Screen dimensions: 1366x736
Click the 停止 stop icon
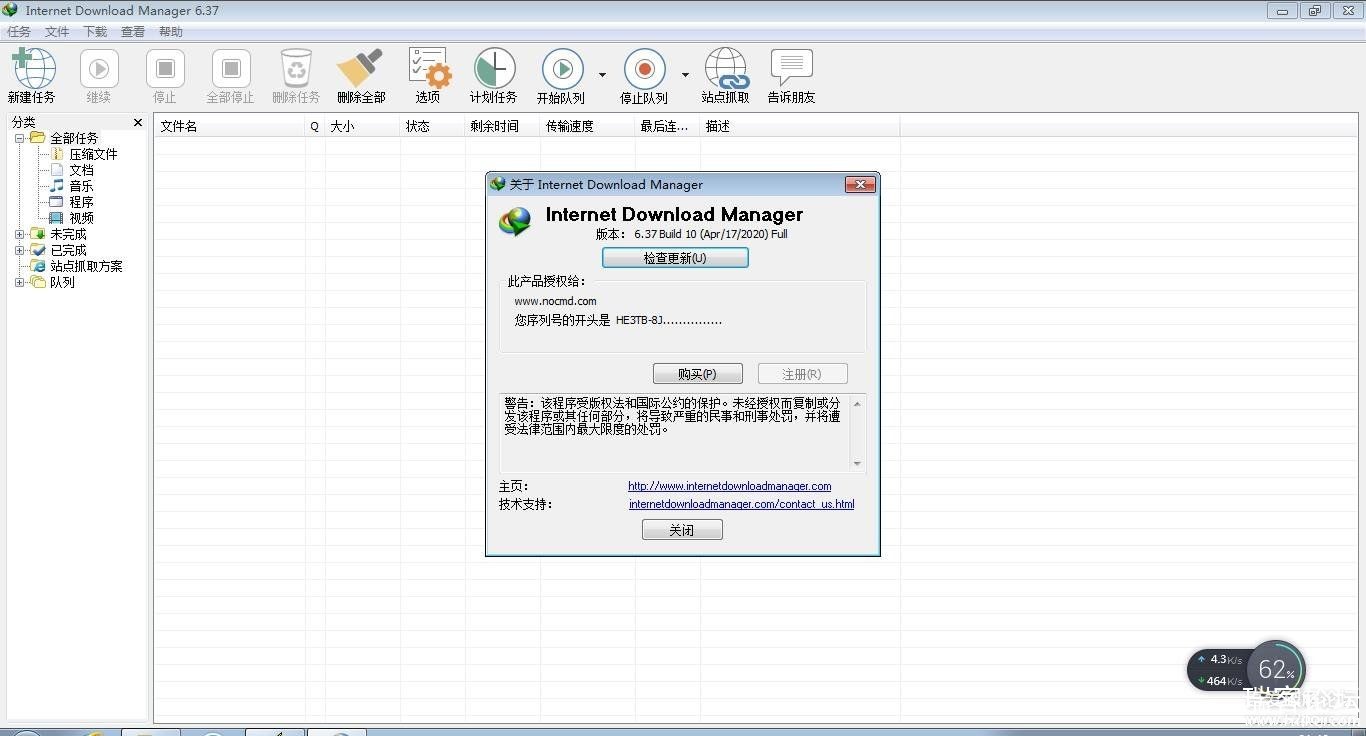point(165,69)
